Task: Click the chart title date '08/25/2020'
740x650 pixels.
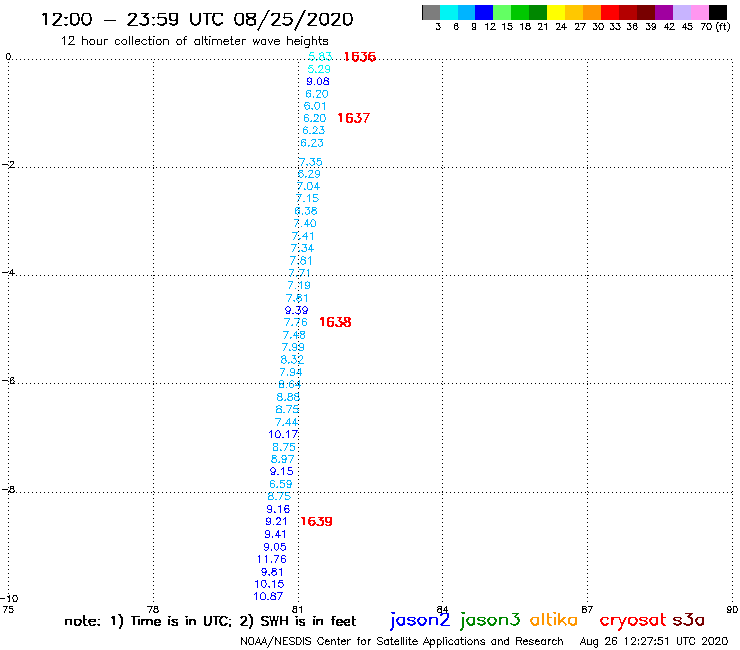Action: (293, 19)
